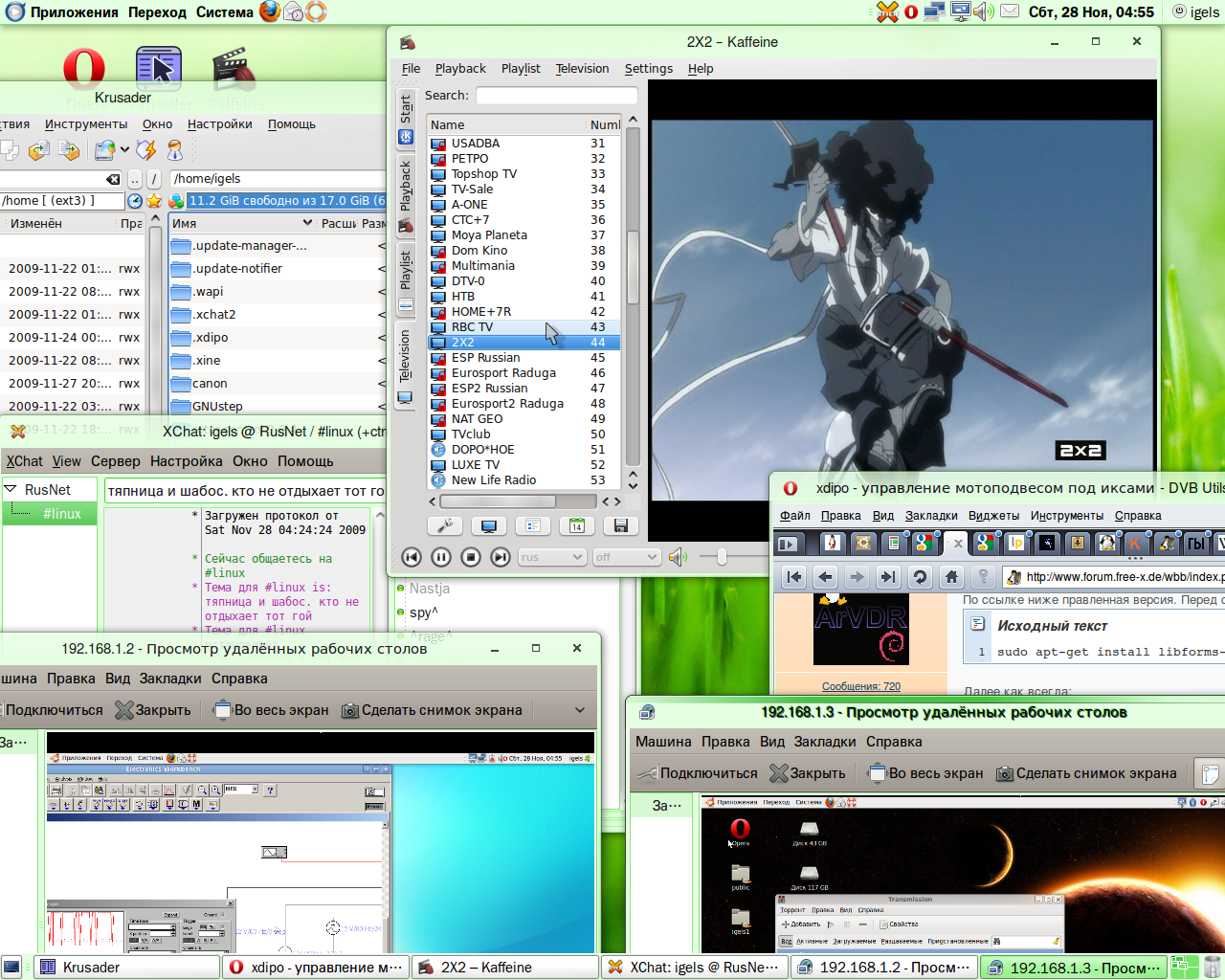Click the Kaffeine TV screen button
The width and height of the screenshot is (1225, 980).
click(489, 525)
